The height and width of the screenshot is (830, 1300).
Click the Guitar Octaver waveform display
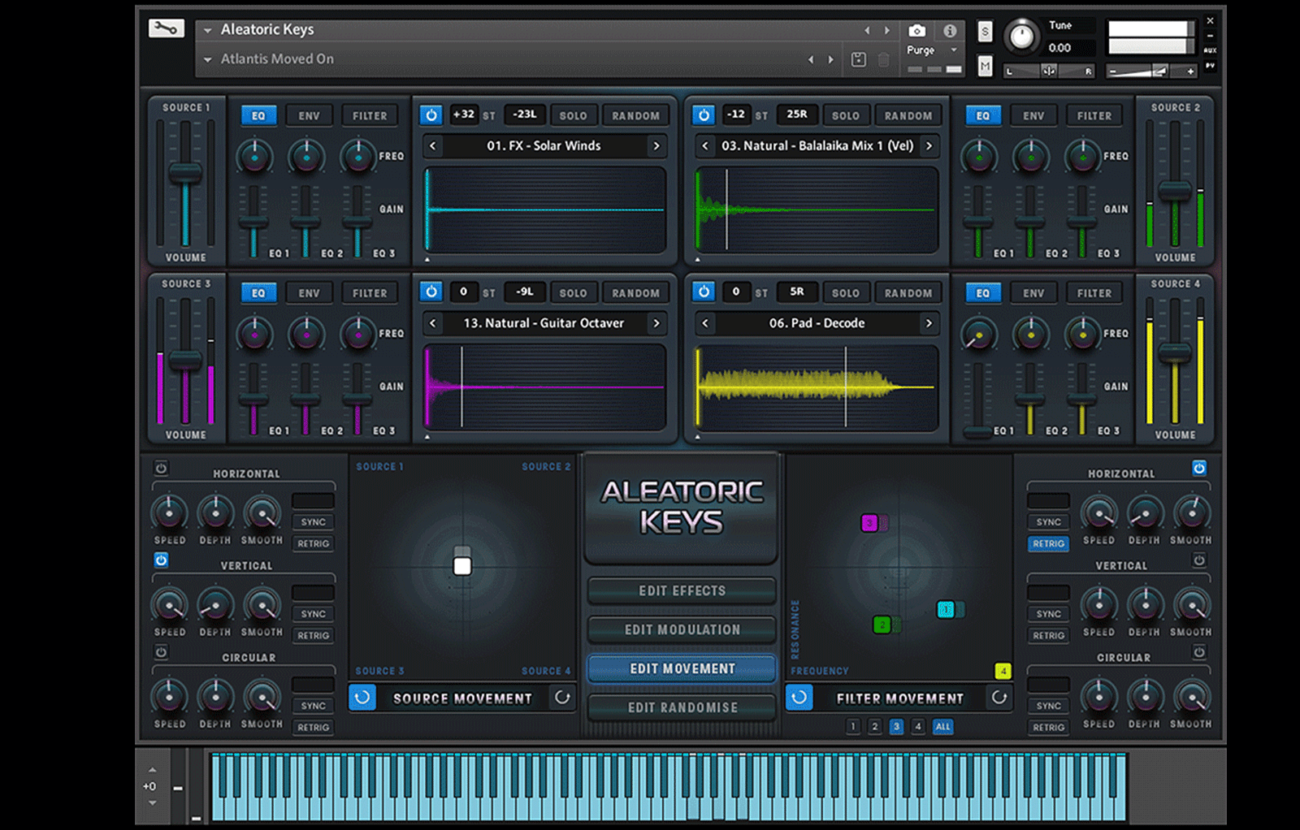[545, 386]
